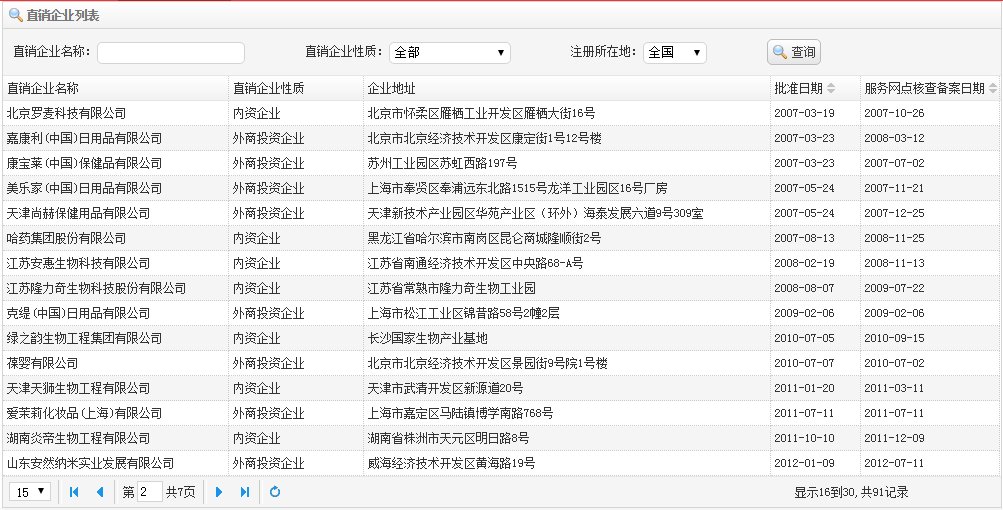This screenshot has height=510, width=1003.
Task: Click approval date 2007-03-19
Action: click(804, 113)
